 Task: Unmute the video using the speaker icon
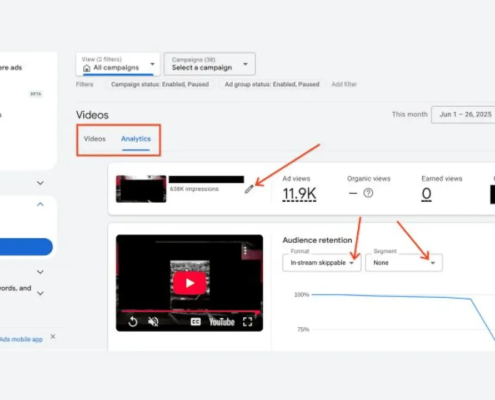coord(153,322)
